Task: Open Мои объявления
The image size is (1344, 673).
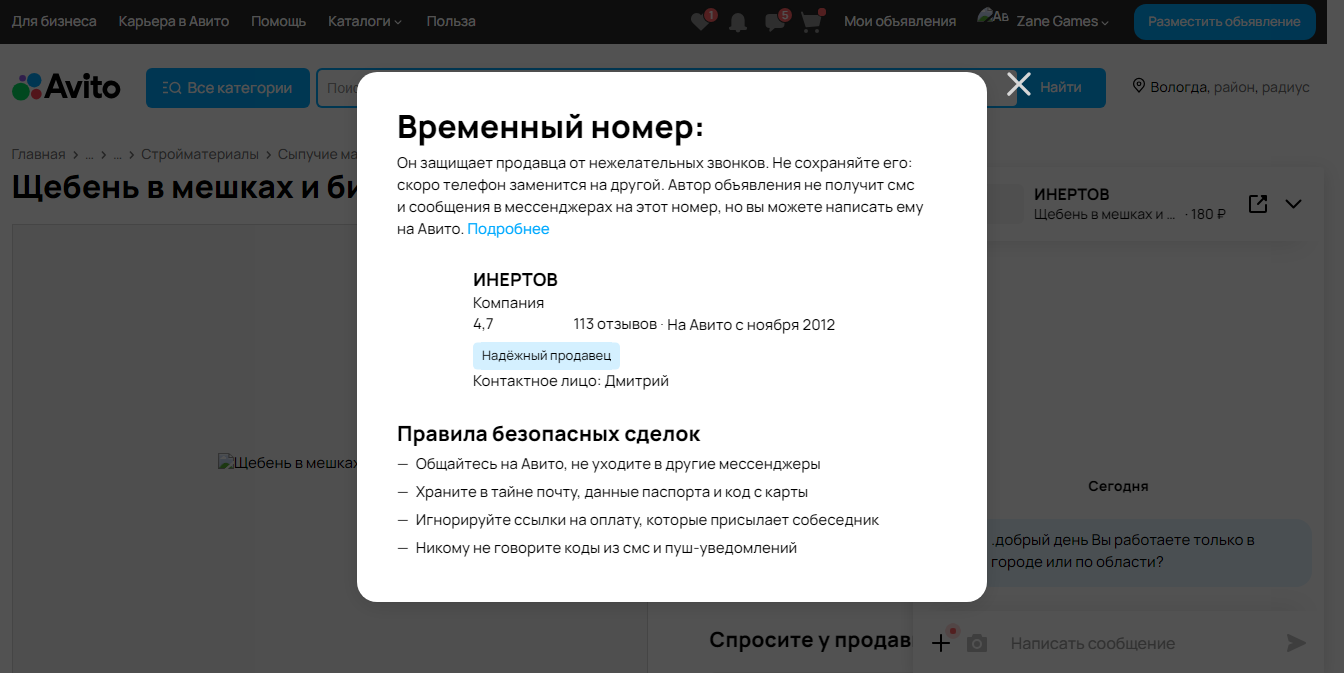Action: (x=900, y=21)
